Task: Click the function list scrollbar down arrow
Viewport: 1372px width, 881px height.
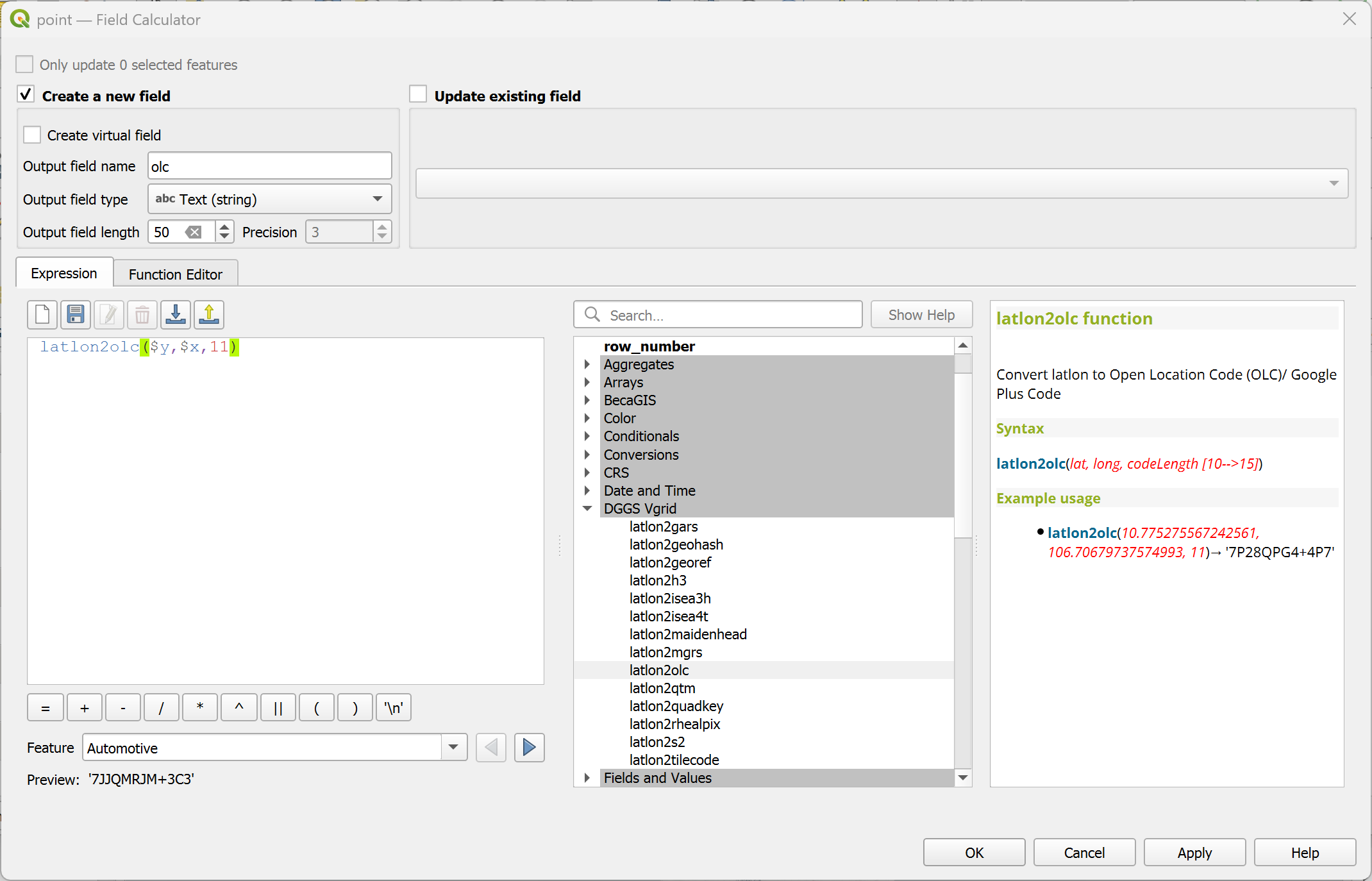Action: point(962,778)
